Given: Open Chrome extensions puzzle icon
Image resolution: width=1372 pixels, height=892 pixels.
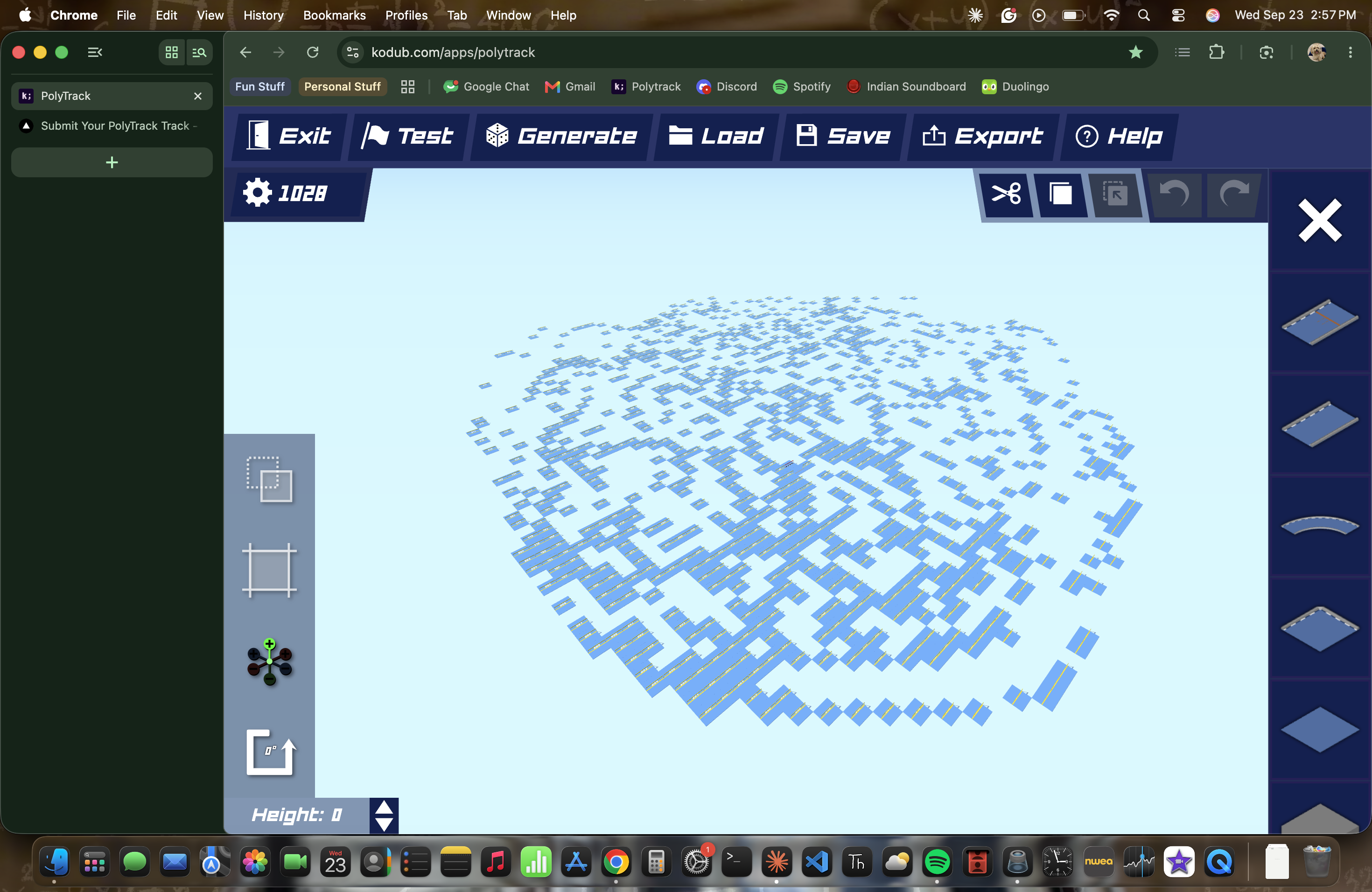Looking at the screenshot, I should (x=1216, y=52).
